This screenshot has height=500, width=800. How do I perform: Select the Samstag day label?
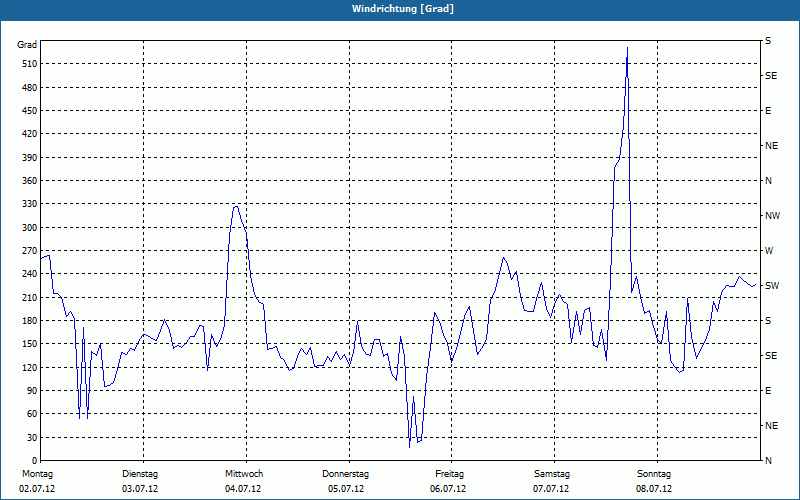(x=552, y=474)
